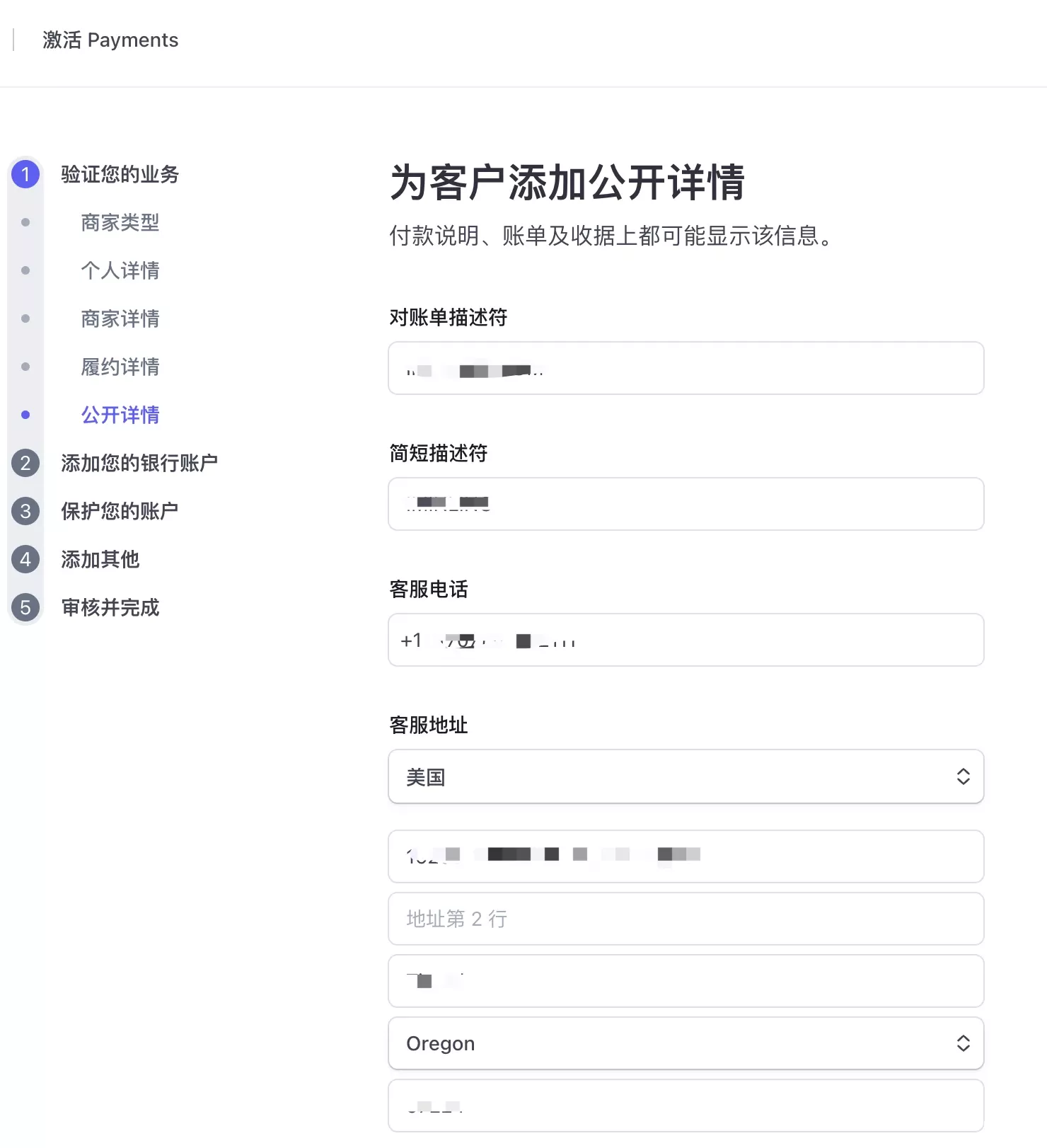Viewport: 1047px width, 1148px height.
Task: Click the bullet dot beside 商家类型
Action: pyautogui.click(x=25, y=222)
